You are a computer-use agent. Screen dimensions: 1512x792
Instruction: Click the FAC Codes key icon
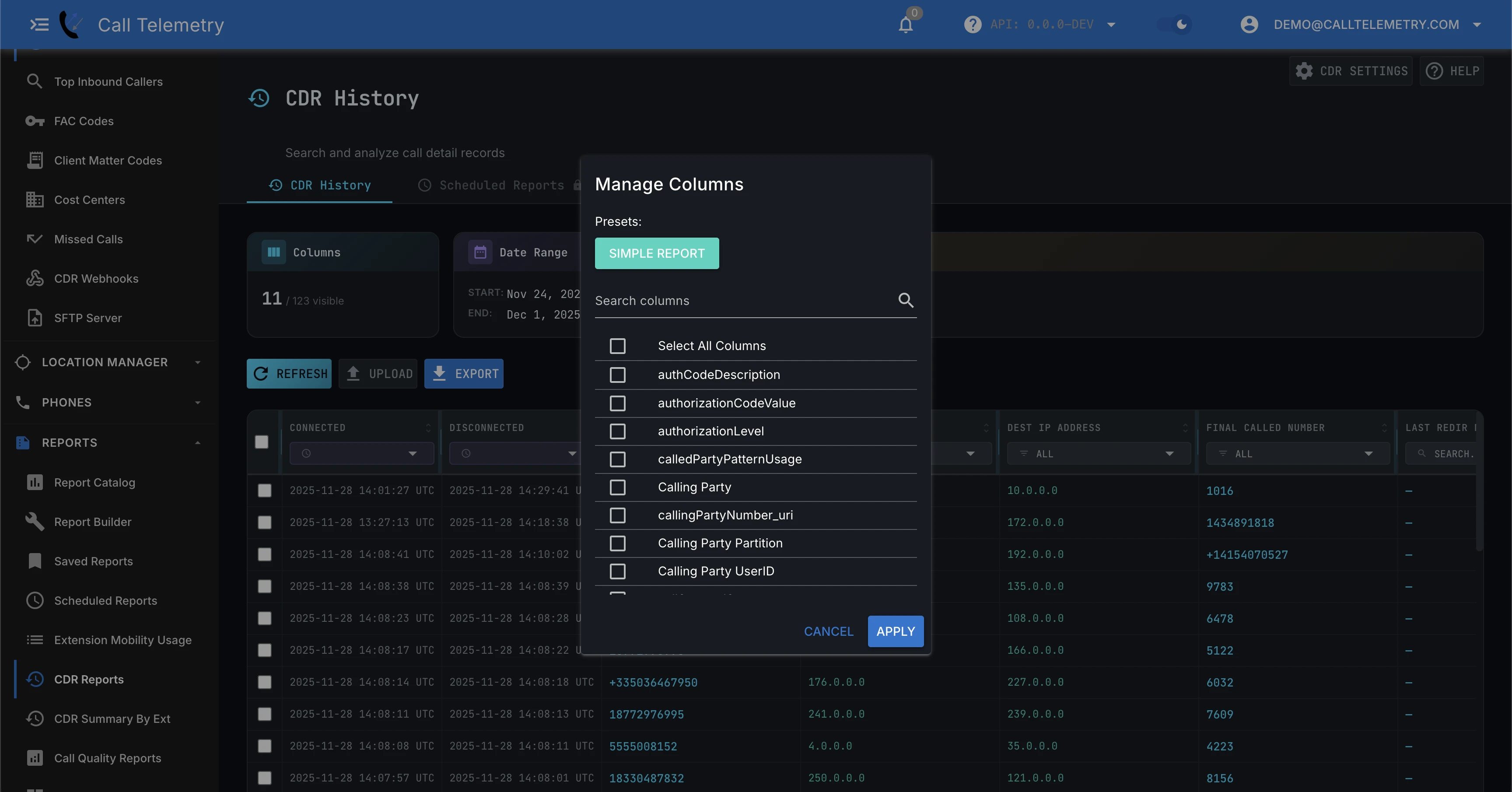35,121
